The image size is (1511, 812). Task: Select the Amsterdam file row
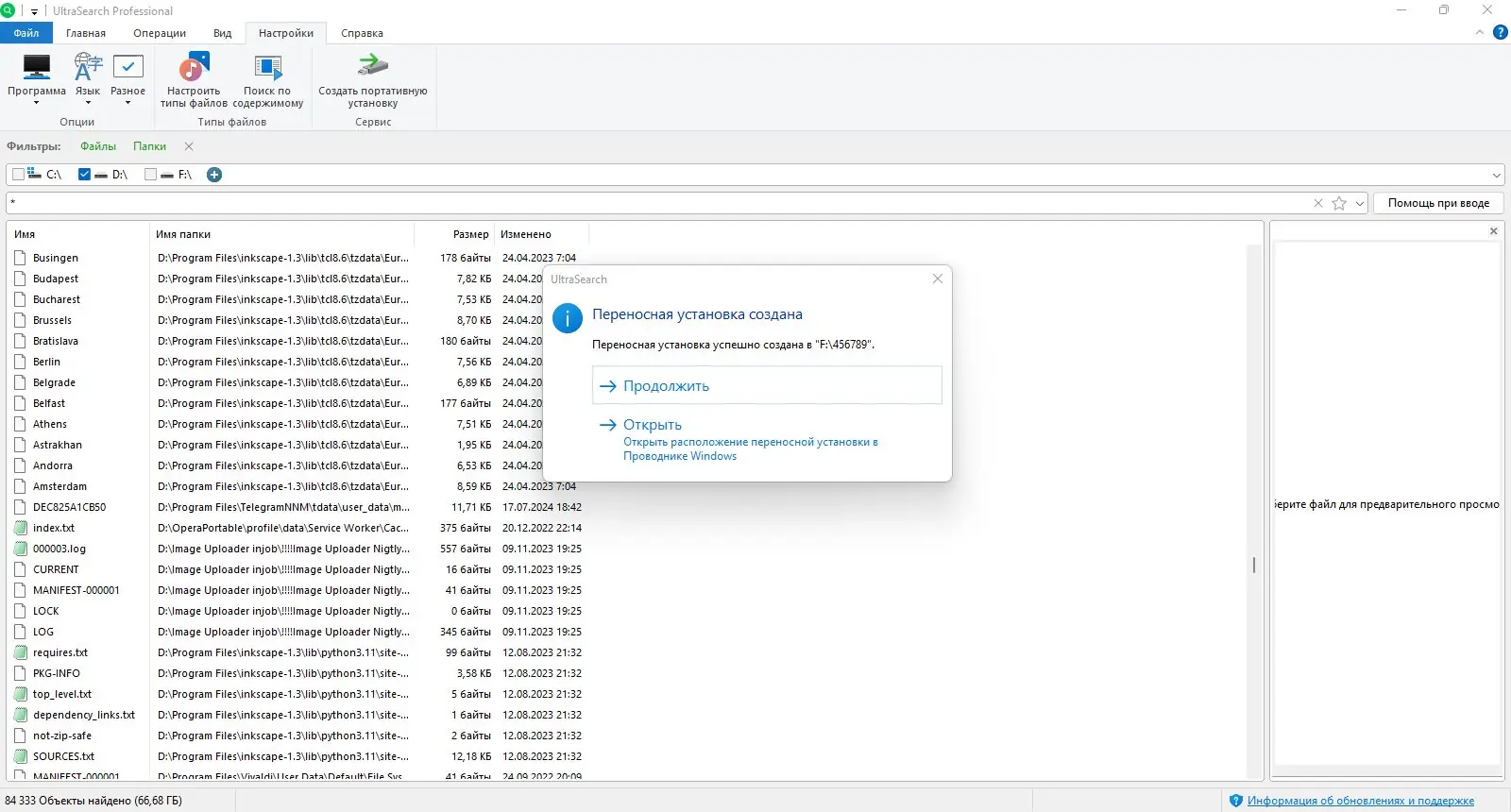click(297, 486)
